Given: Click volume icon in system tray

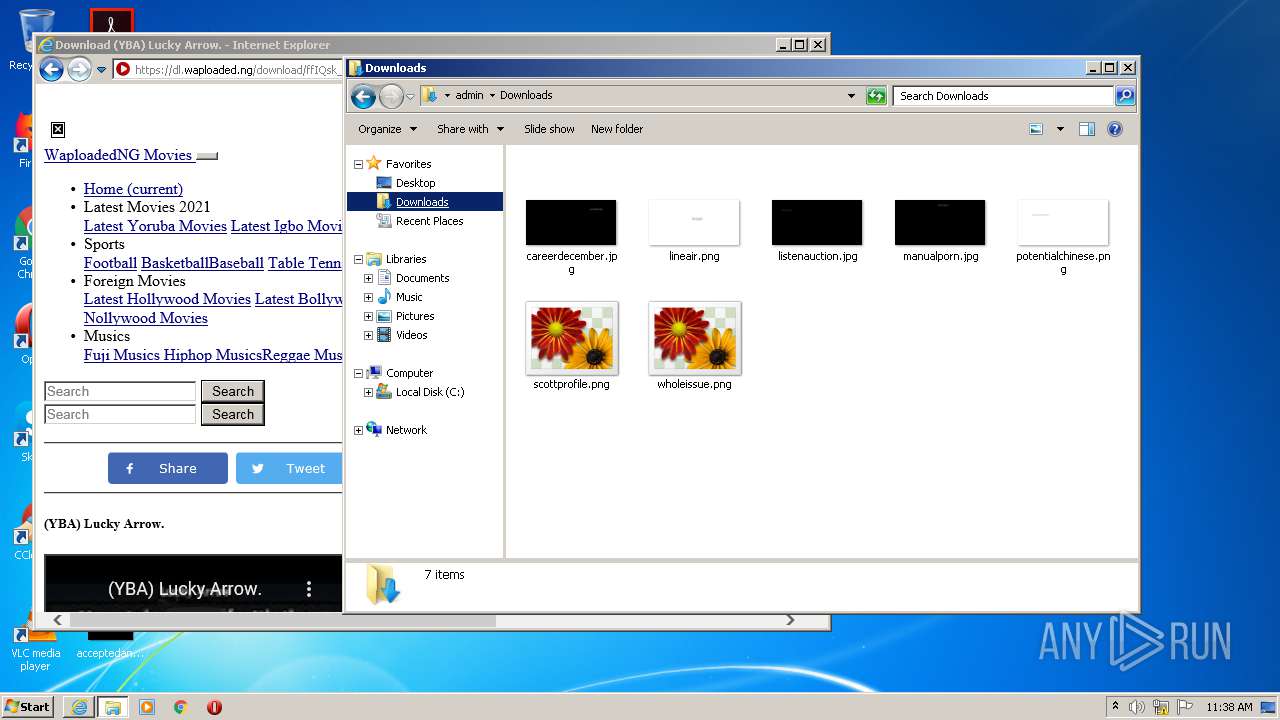Looking at the screenshot, I should [x=1137, y=707].
